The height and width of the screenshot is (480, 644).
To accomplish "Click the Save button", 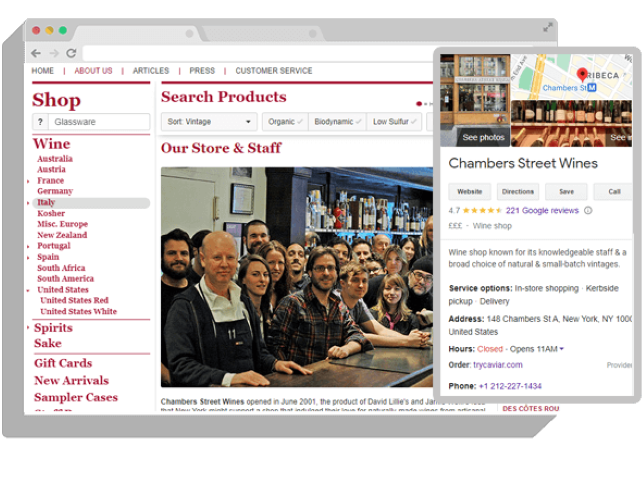I will (x=566, y=191).
